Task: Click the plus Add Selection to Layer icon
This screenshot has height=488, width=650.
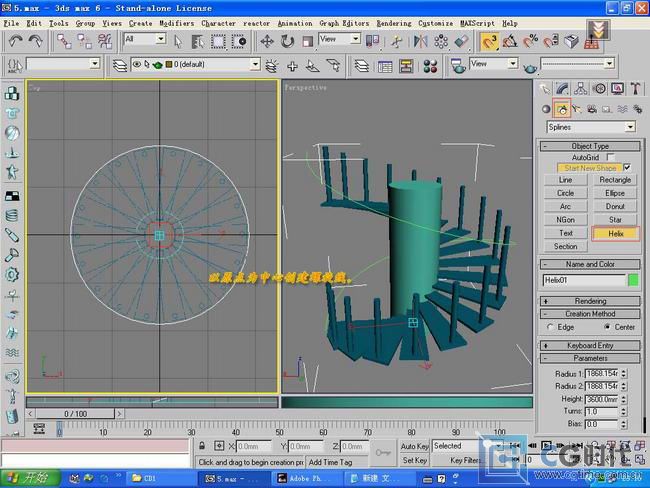Action: [292, 66]
